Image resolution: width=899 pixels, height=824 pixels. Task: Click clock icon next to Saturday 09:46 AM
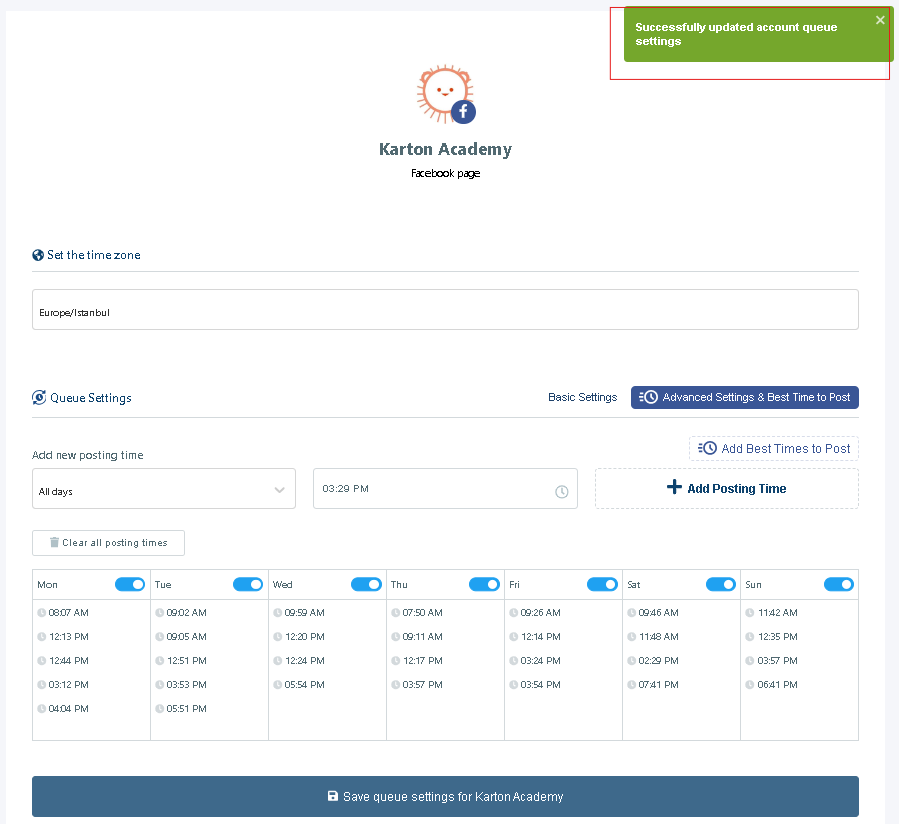[x=632, y=612]
